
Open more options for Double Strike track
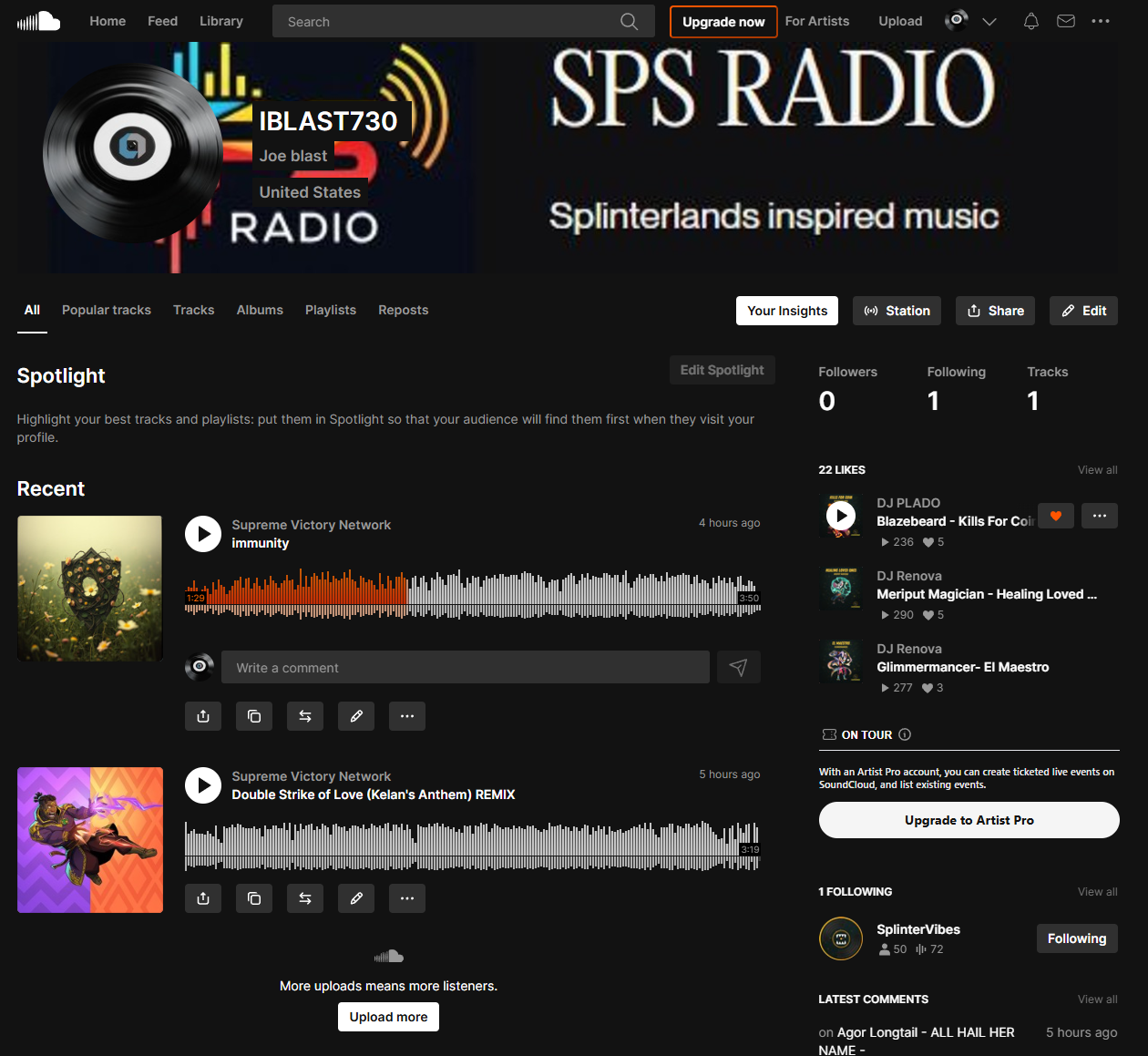(407, 898)
